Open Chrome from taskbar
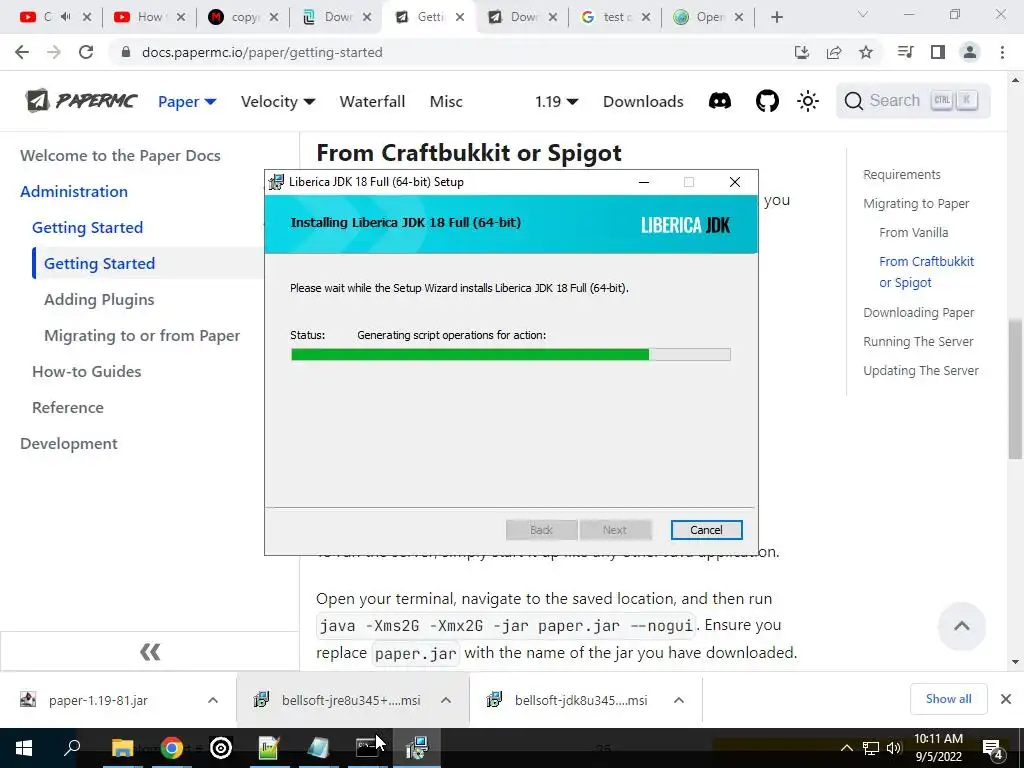Viewport: 1024px width, 768px height. pyautogui.click(x=171, y=748)
